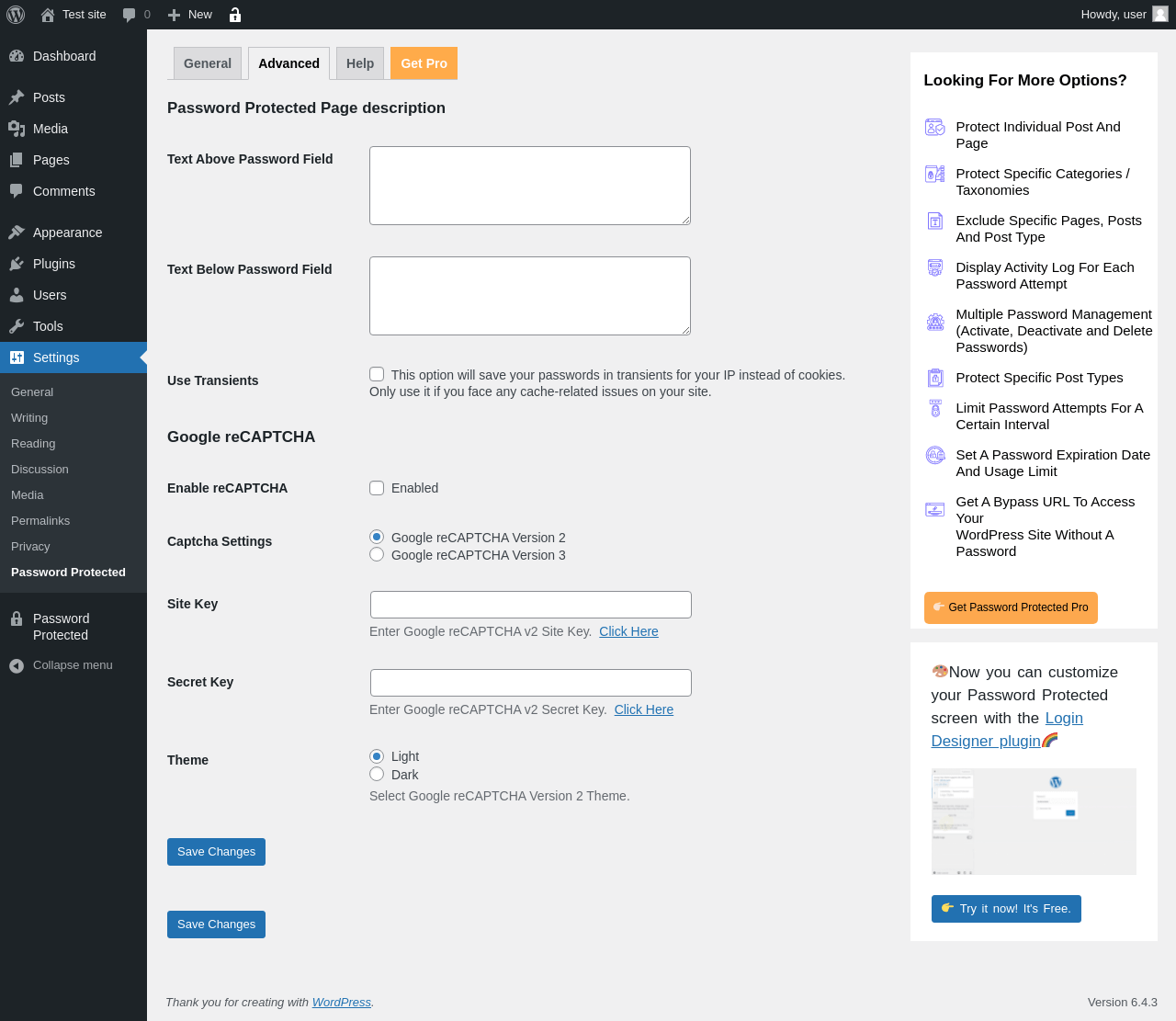Open Click Here link for Site Key

[628, 631]
